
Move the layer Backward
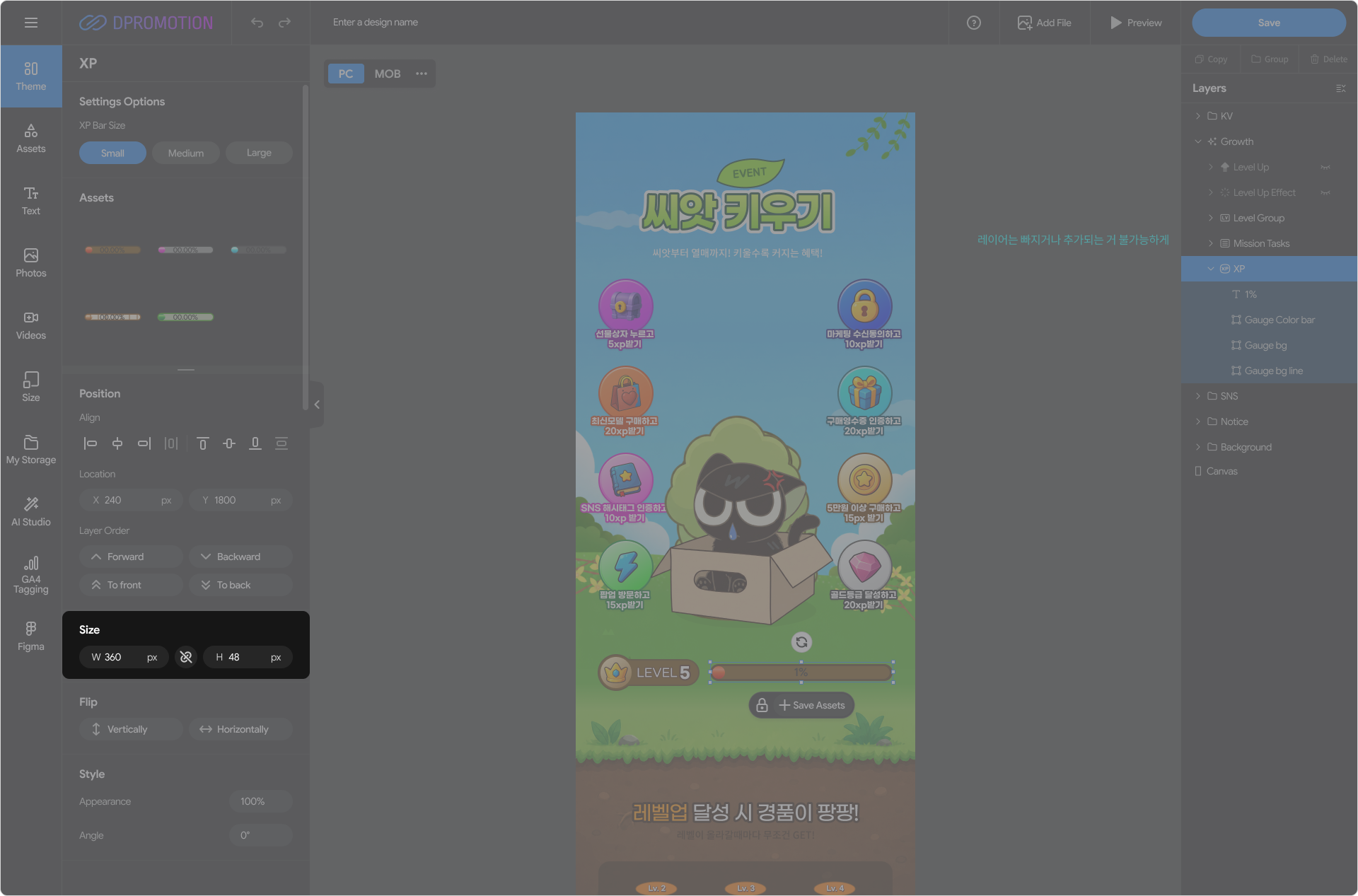(240, 557)
